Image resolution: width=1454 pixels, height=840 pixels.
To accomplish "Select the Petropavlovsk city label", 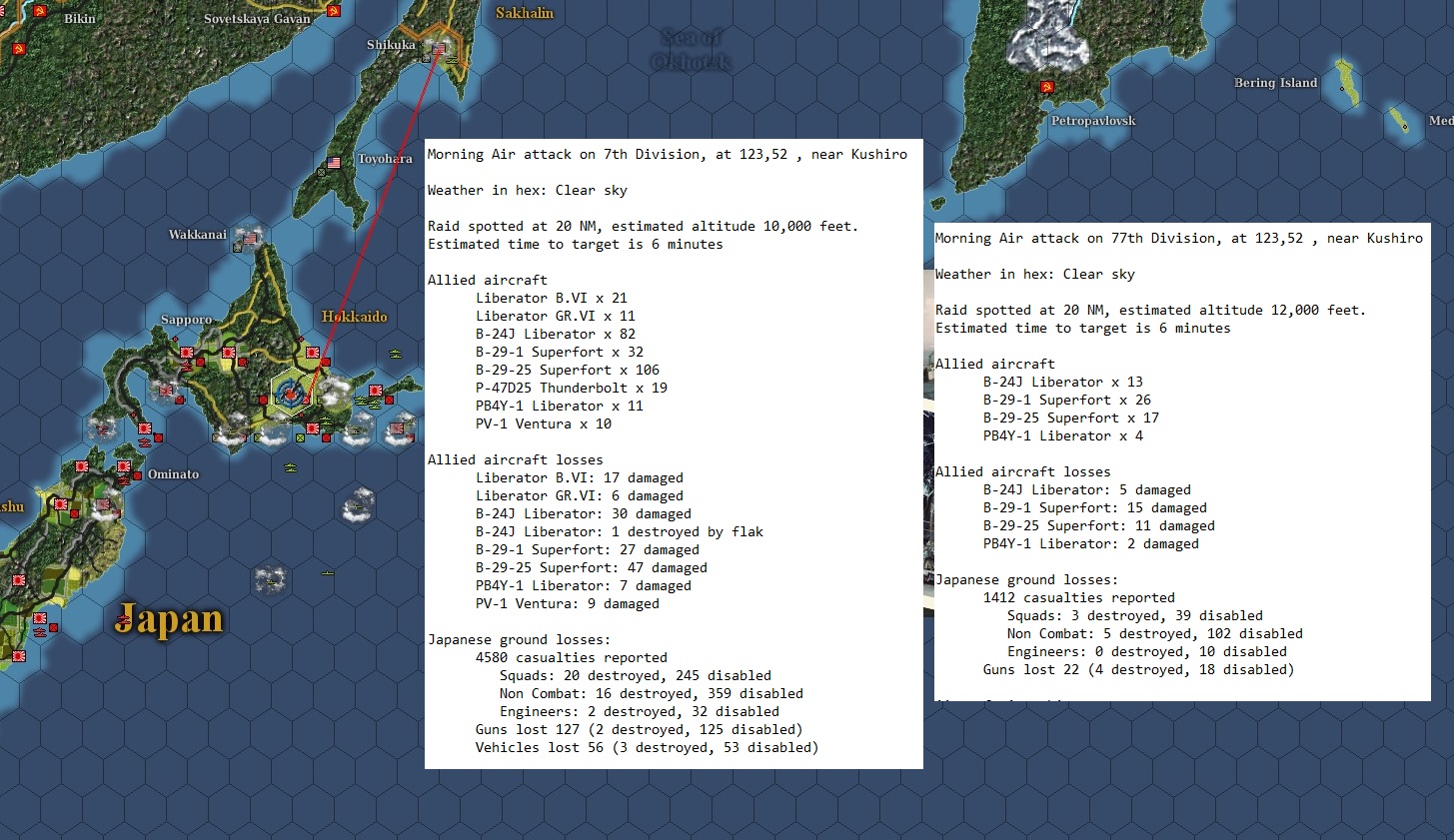I will 1093,121.
